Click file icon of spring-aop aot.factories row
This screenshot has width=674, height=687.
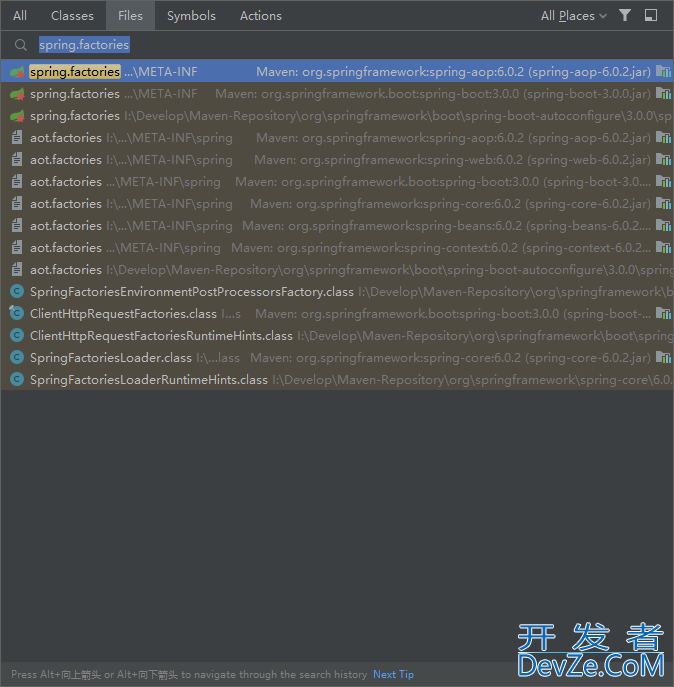click(x=17, y=138)
